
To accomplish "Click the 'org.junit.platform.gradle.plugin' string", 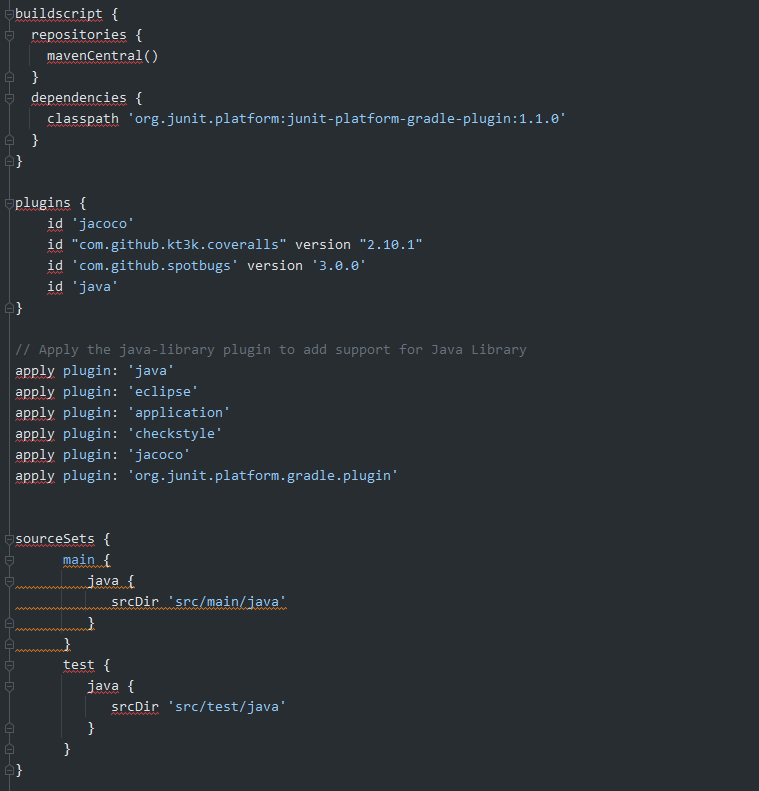I will tap(262, 475).
